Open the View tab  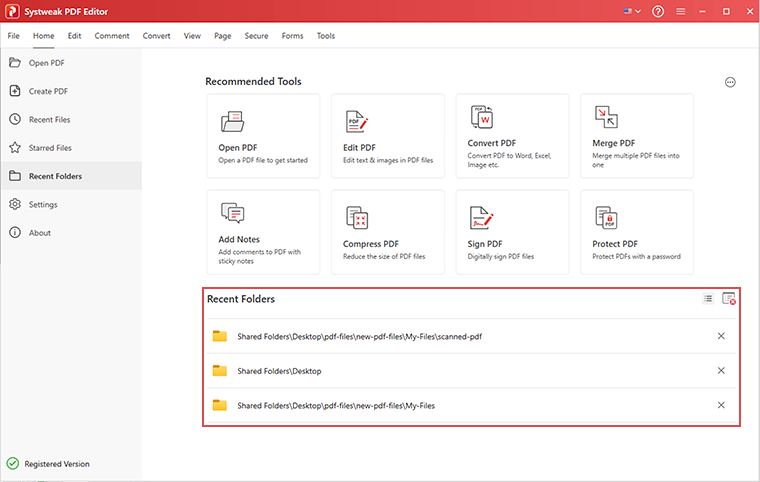(192, 36)
